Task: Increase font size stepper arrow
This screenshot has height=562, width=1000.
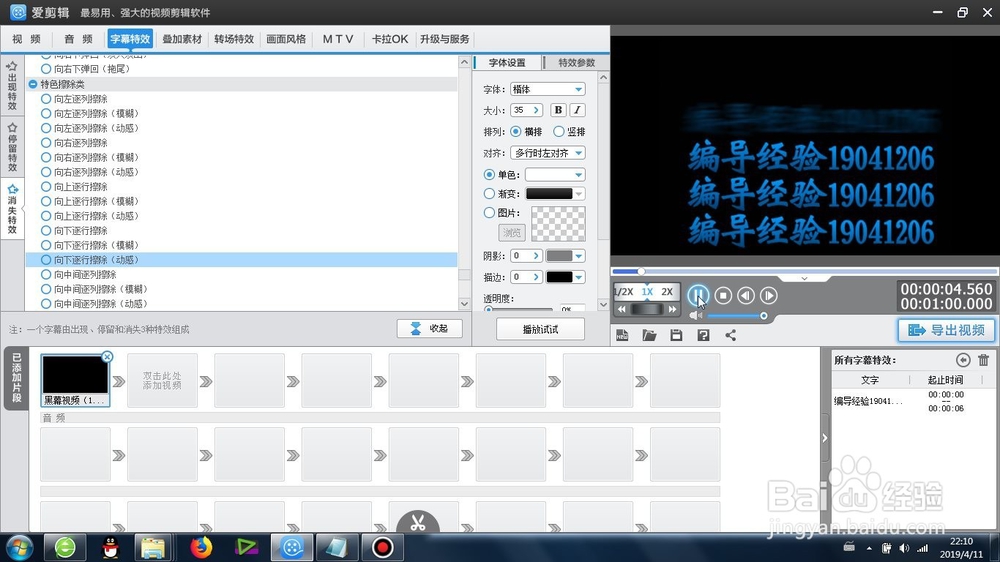Action: pyautogui.click(x=536, y=110)
